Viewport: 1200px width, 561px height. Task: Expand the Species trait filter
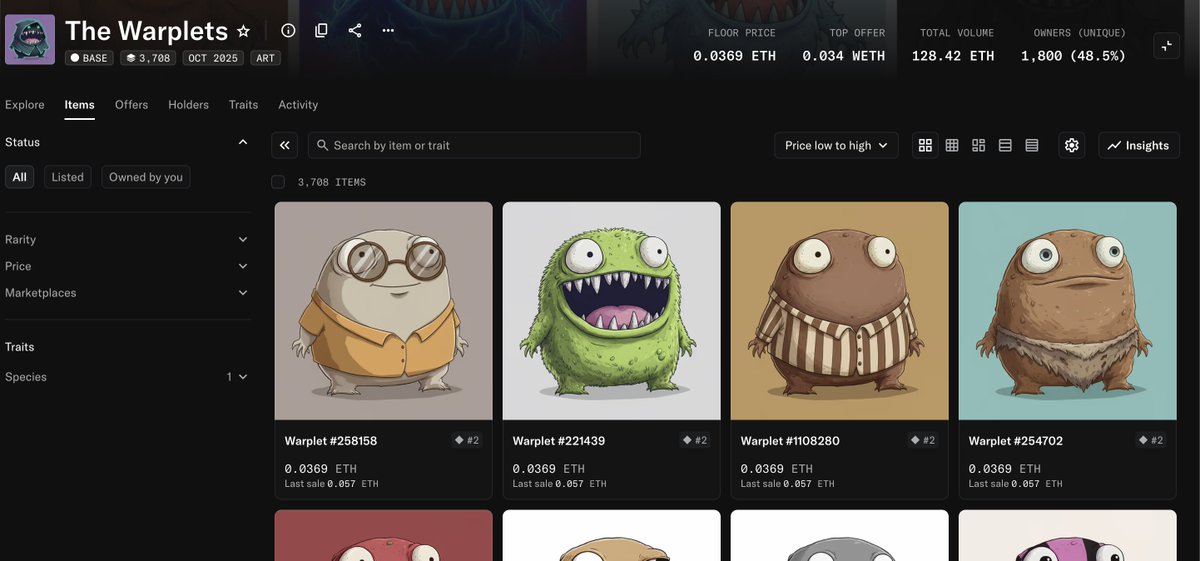[126, 377]
